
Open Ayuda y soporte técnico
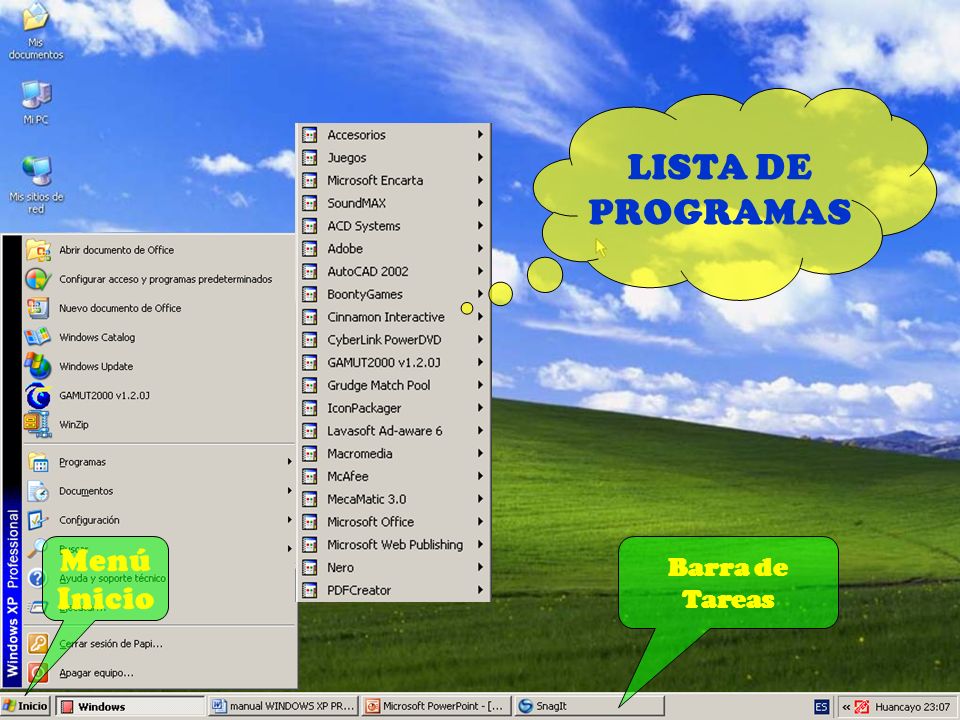click(x=159, y=578)
